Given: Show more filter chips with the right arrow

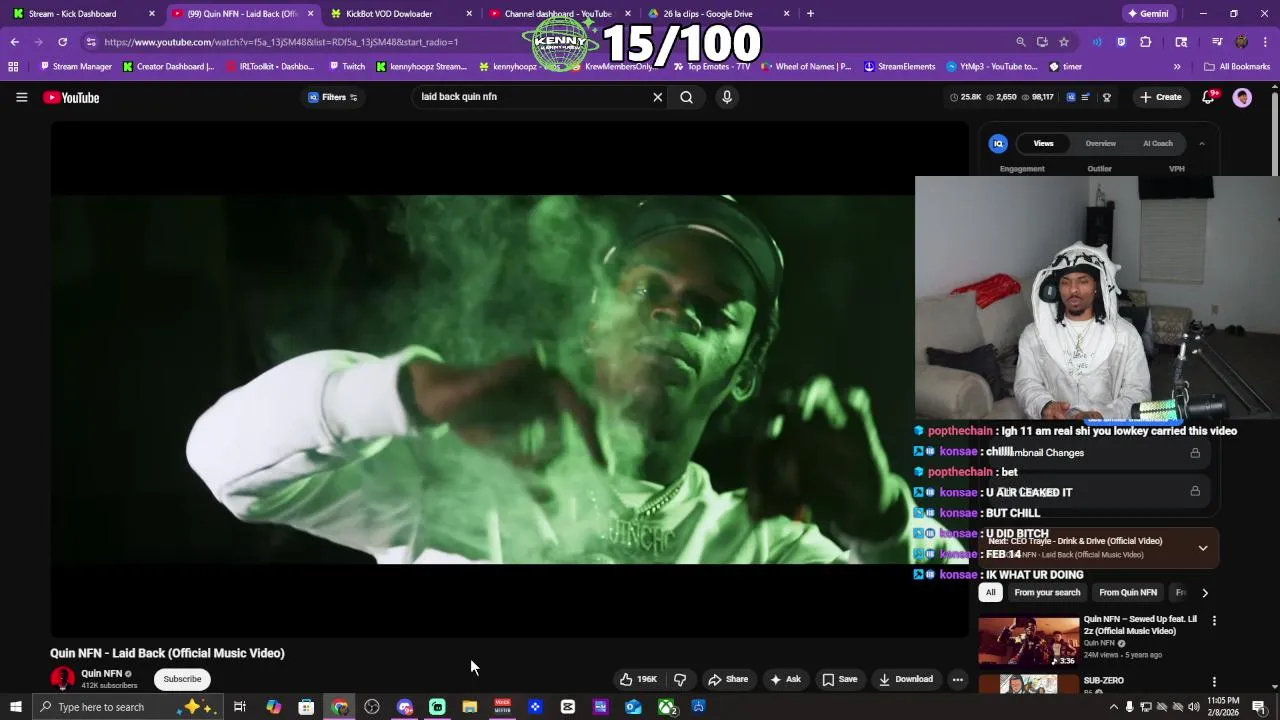Looking at the screenshot, I should [1205, 592].
